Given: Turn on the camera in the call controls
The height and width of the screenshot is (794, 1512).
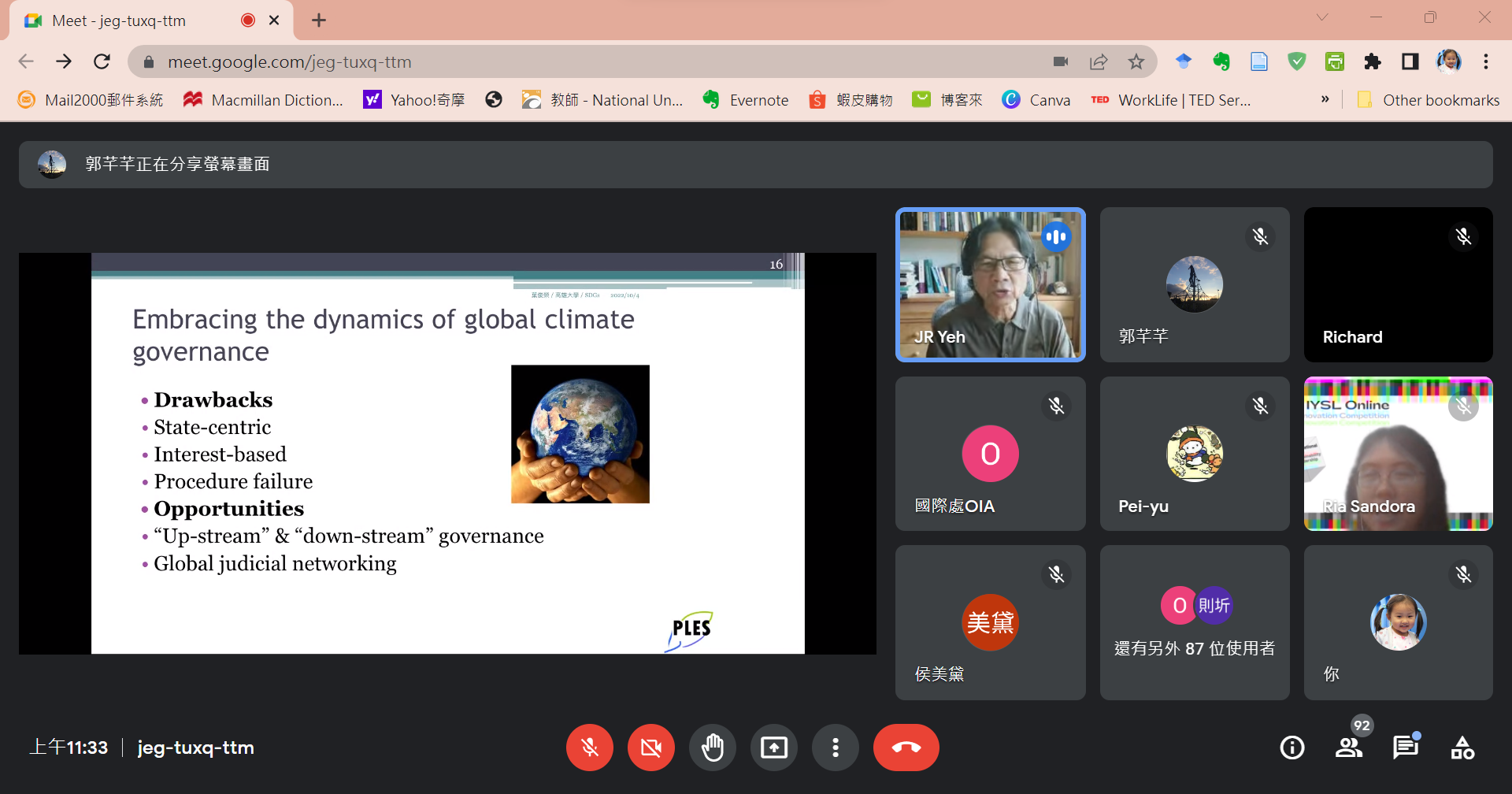Looking at the screenshot, I should coord(650,747).
